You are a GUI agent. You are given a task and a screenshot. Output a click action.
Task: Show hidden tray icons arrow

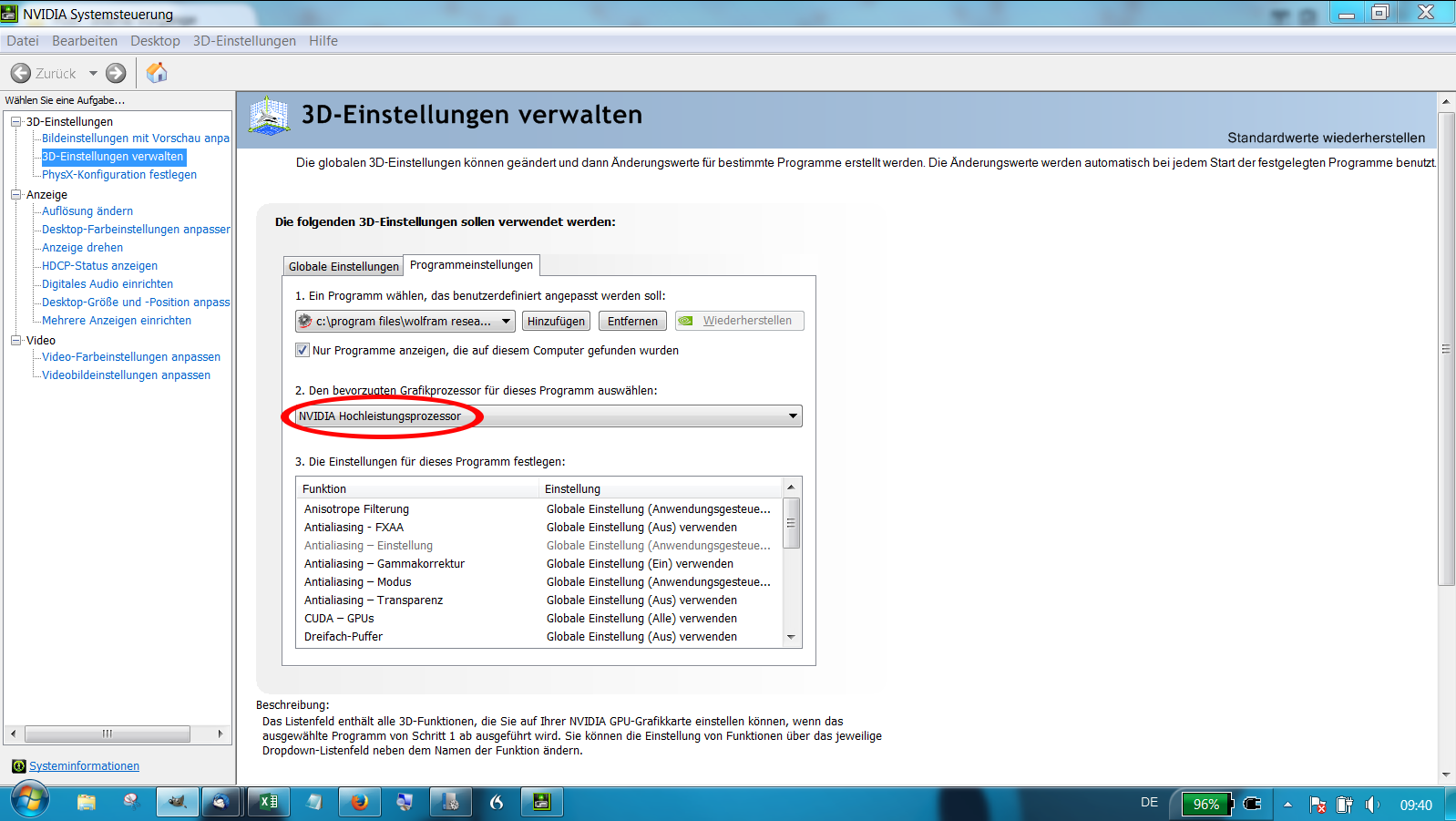click(1287, 805)
